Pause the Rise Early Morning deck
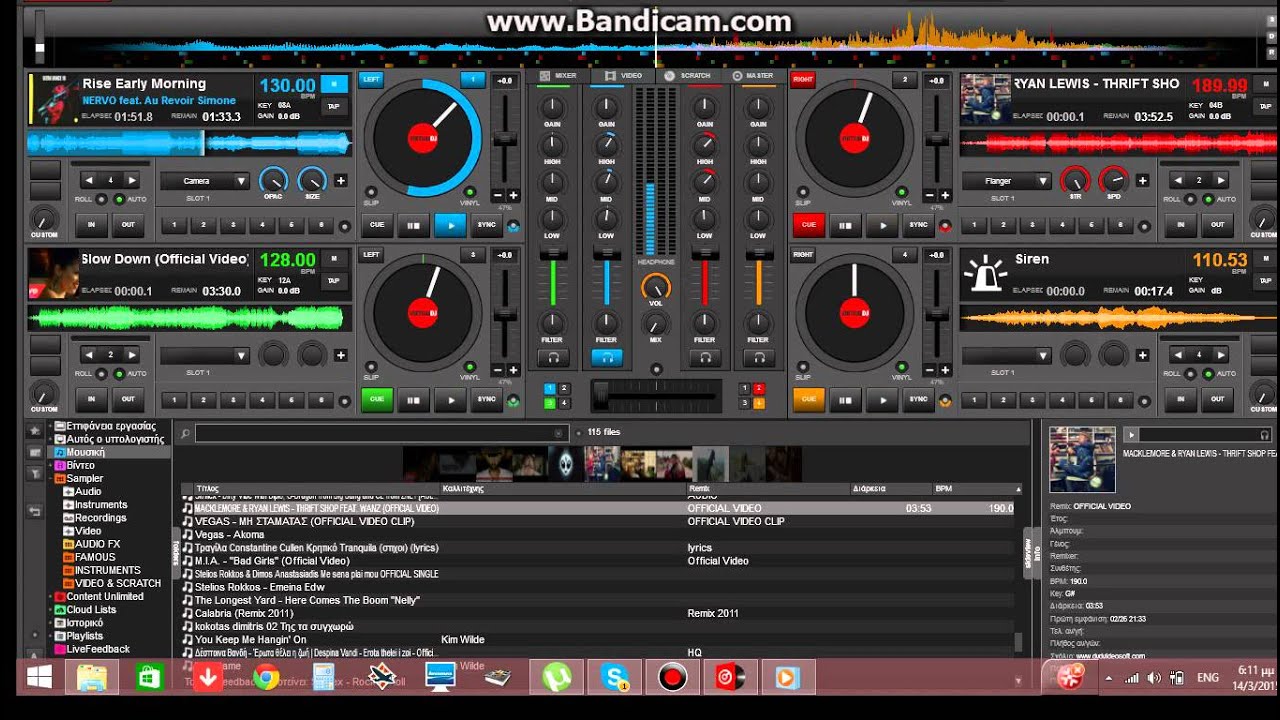Viewport: 1280px width, 720px height. pos(412,226)
